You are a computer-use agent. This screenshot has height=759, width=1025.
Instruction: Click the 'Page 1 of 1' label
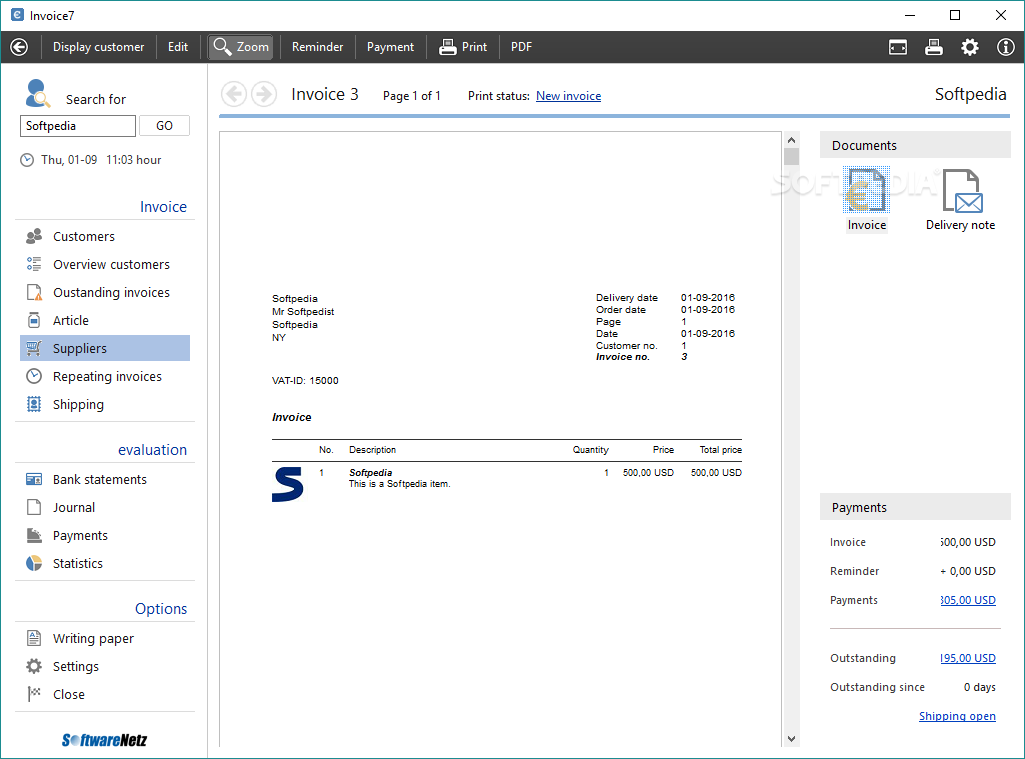click(412, 96)
